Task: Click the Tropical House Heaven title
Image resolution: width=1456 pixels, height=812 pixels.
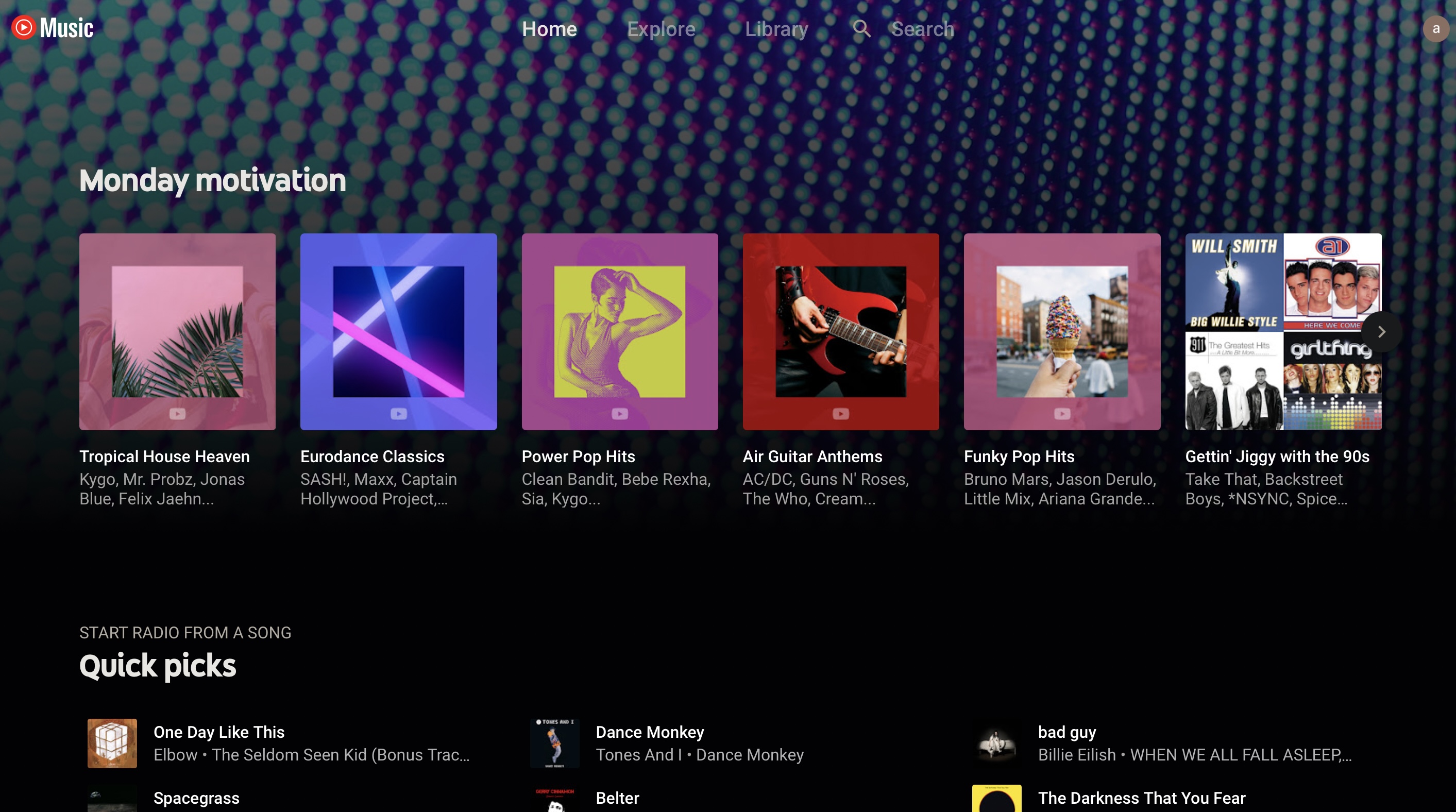Action: (164, 456)
